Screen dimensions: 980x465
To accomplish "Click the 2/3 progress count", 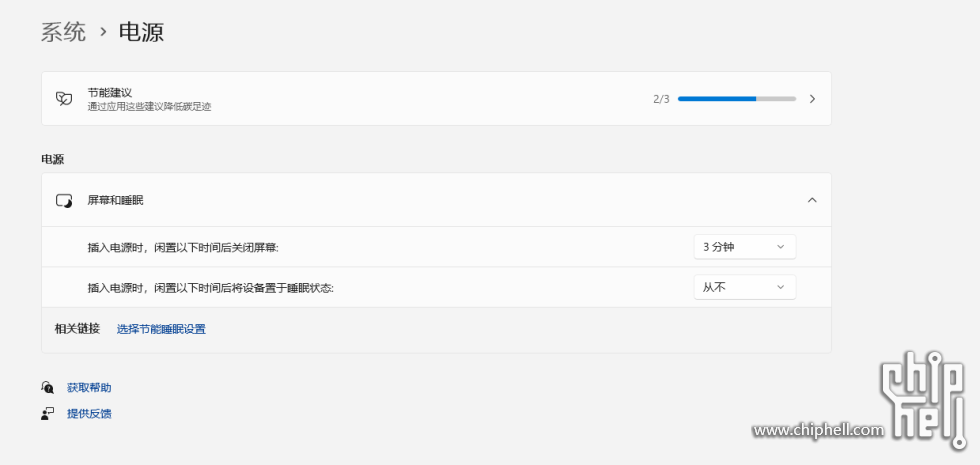I will (x=661, y=99).
